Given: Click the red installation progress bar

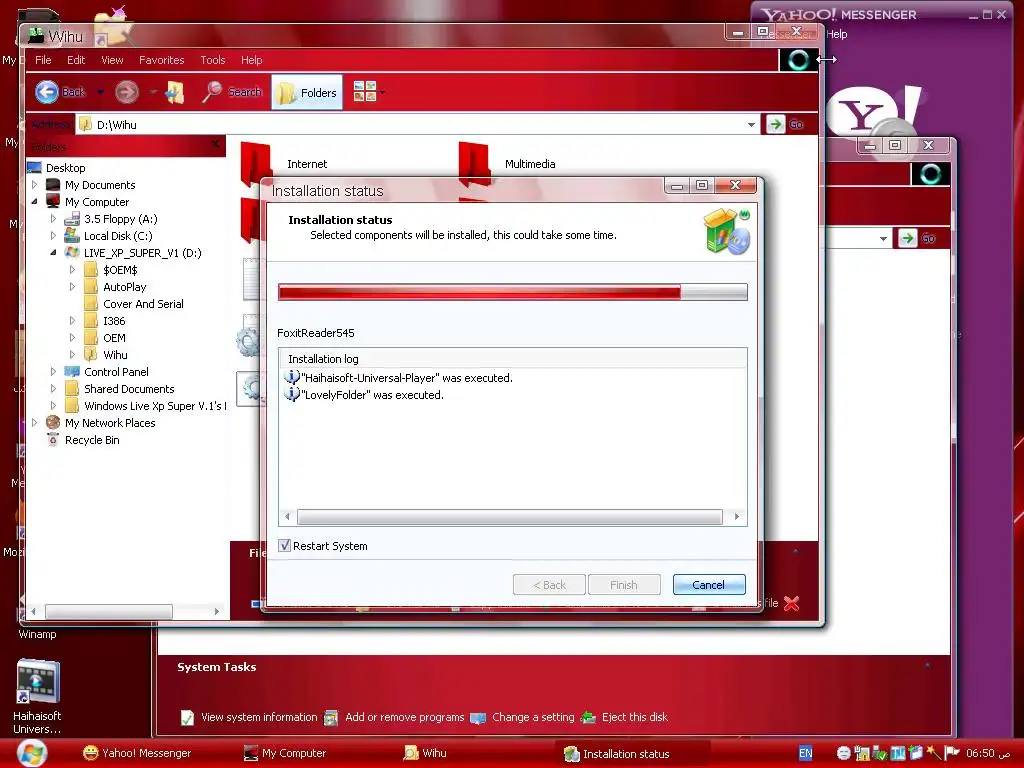Looking at the screenshot, I should (513, 292).
